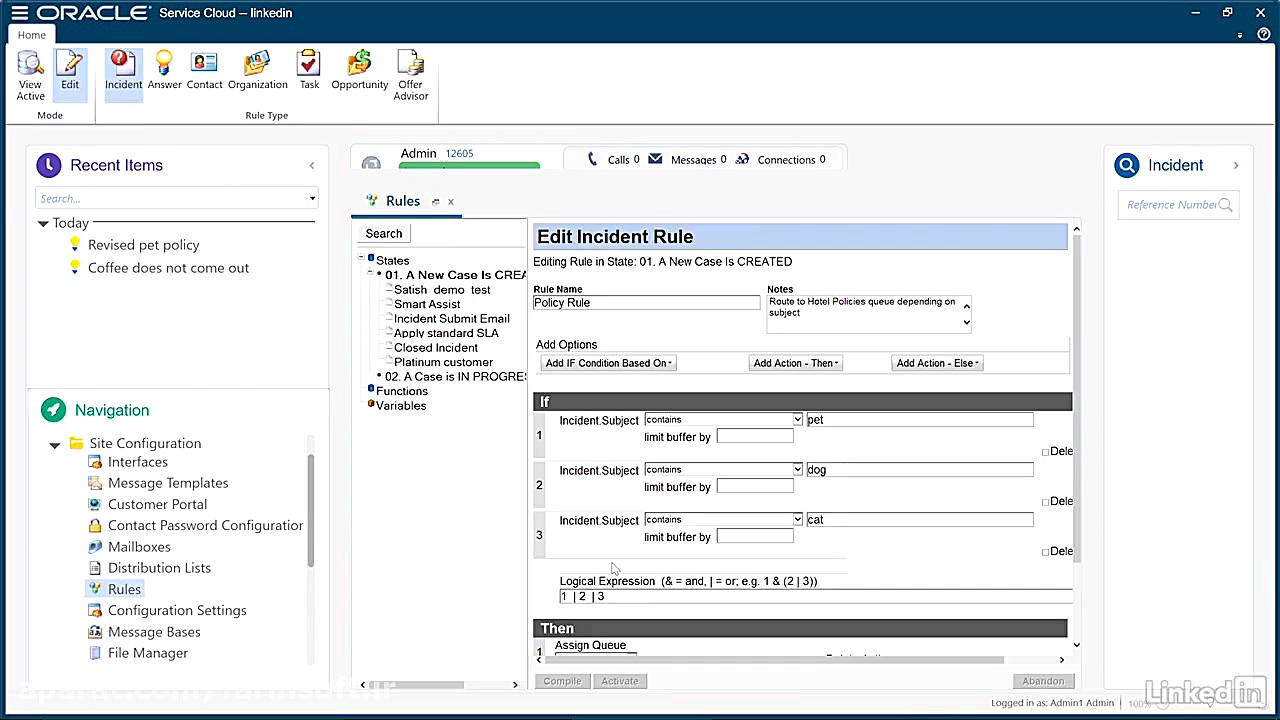Tick the Delete checkbox for condition 2
The height and width of the screenshot is (720, 1280).
(x=1046, y=502)
